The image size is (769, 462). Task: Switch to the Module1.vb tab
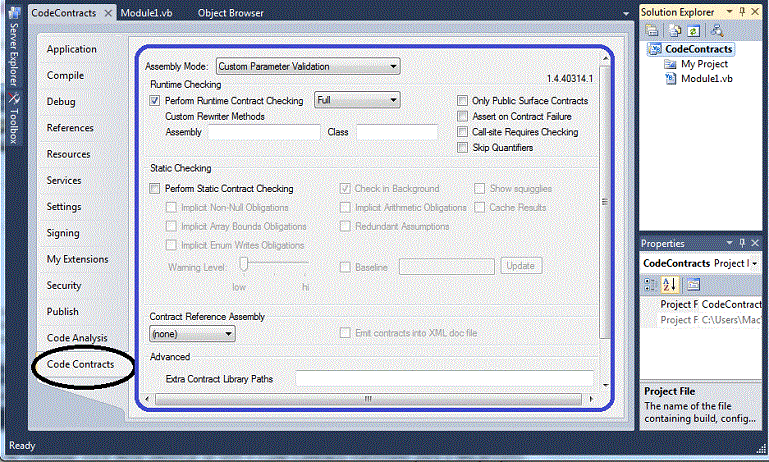coord(146,13)
